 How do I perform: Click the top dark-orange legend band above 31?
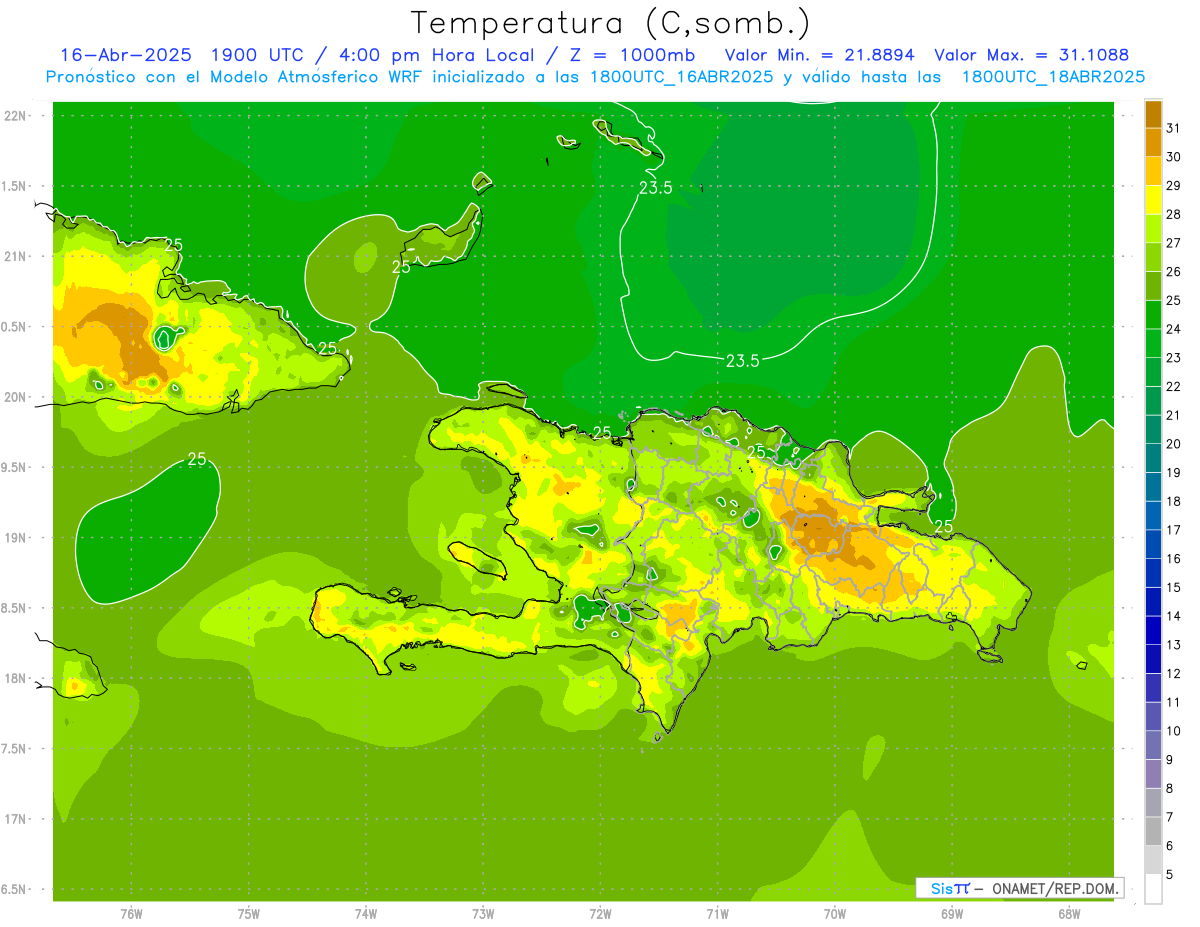tap(1153, 113)
